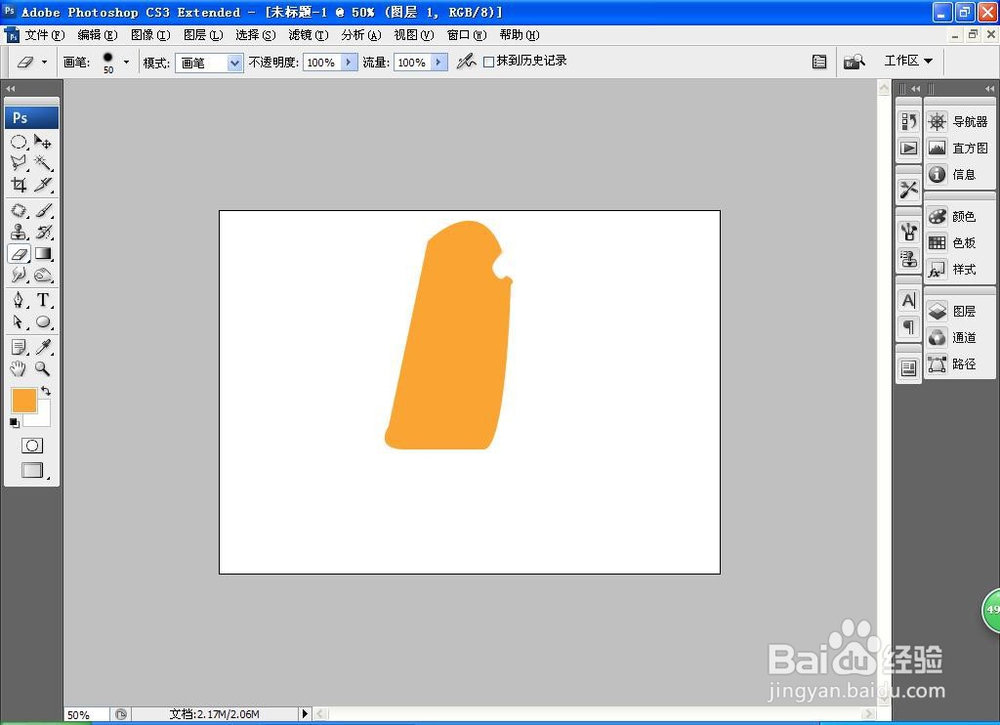Open the Analysis menu
The height and width of the screenshot is (725, 1000).
362,35
